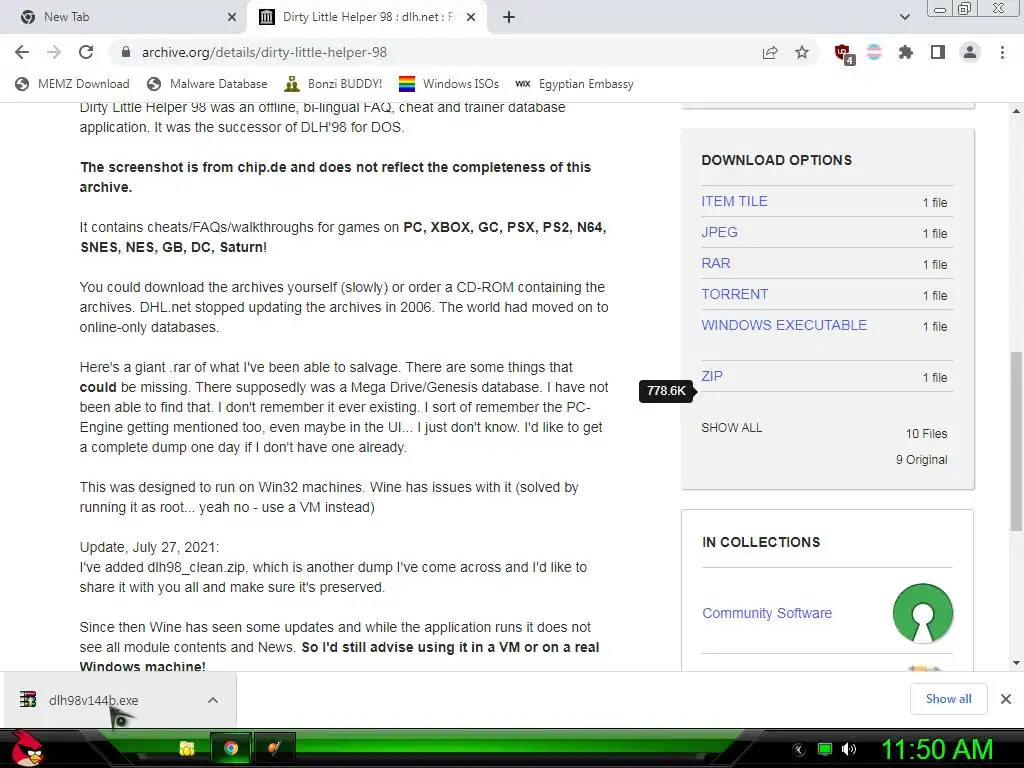Open the Chrome profile avatar
Screen dimensions: 1024x768
970,52
